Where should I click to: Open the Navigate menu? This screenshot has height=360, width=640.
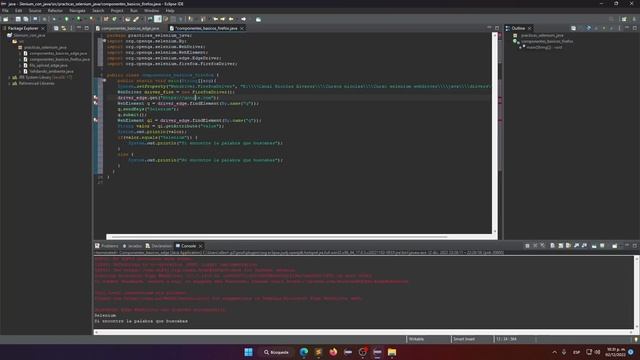tap(77, 11)
